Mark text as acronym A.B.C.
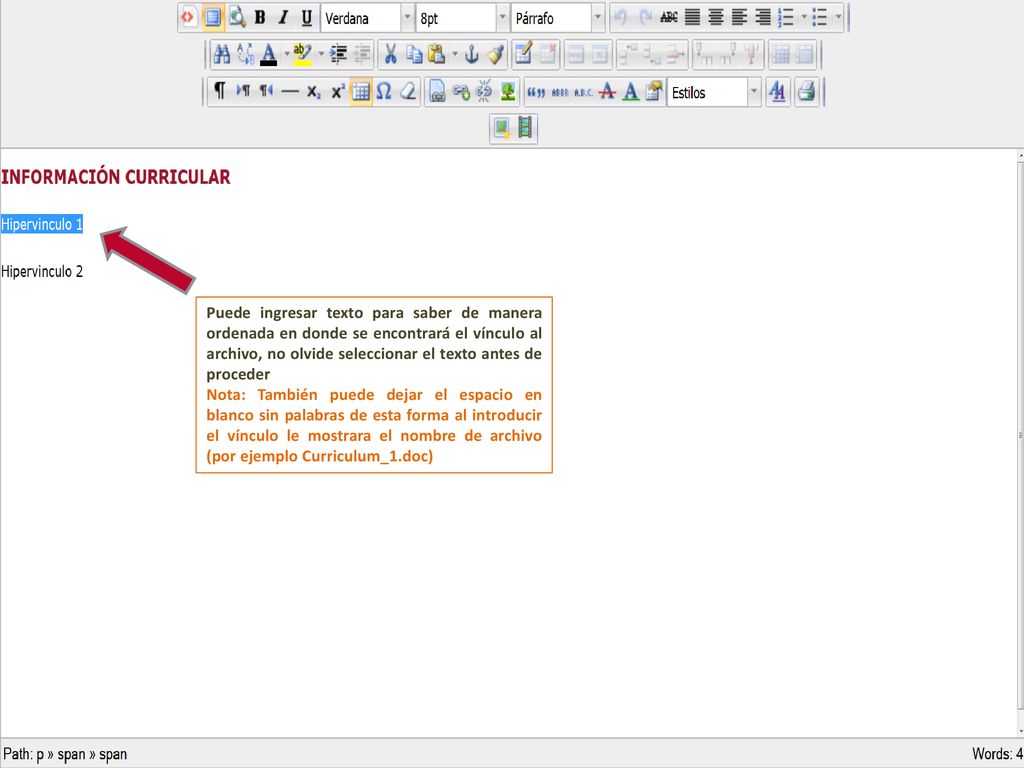The image size is (1024, 768). (583, 91)
